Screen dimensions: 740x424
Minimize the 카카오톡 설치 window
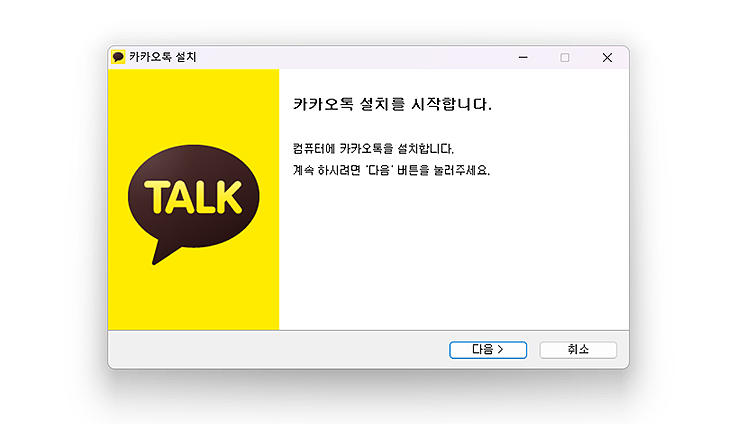pos(523,58)
